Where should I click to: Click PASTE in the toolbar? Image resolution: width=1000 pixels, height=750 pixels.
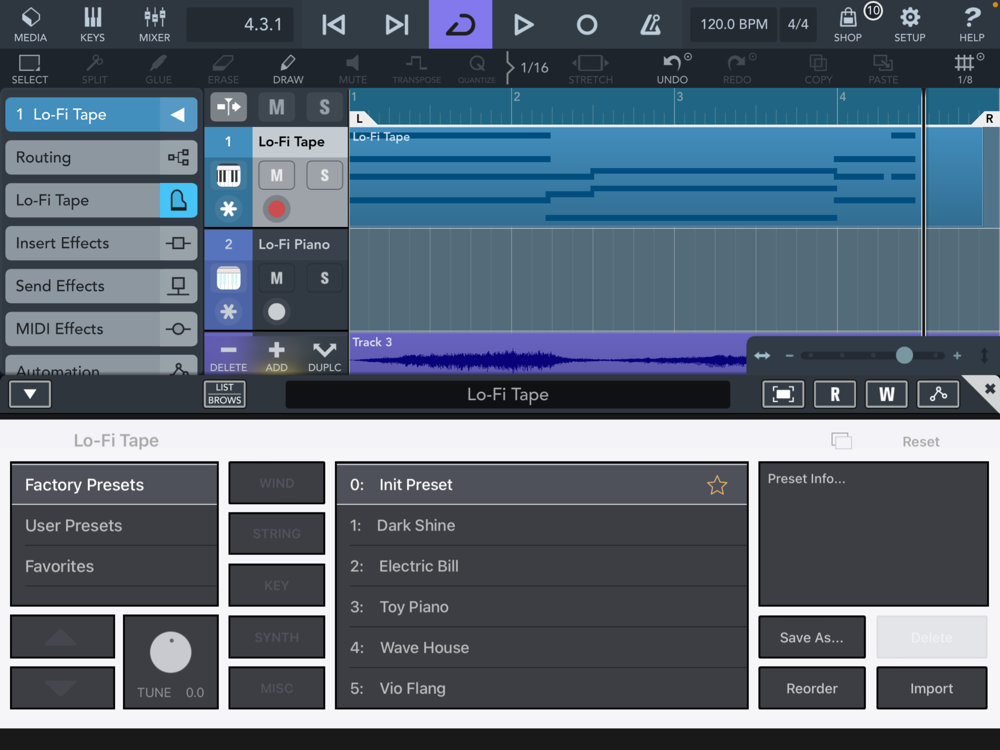(x=883, y=69)
